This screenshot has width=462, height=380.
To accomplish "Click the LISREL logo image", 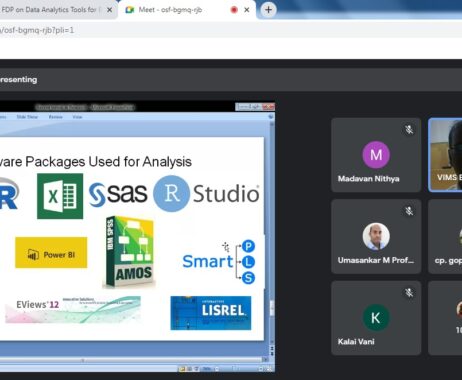I will pos(211,313).
